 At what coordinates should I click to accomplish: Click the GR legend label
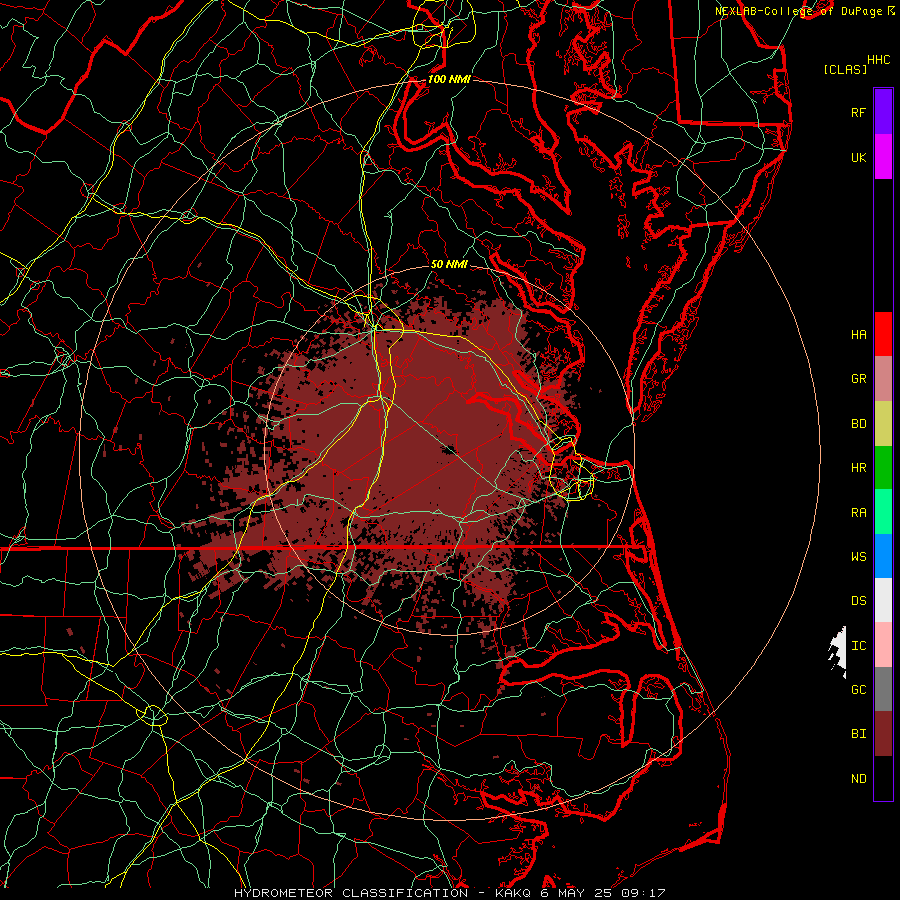click(x=858, y=379)
